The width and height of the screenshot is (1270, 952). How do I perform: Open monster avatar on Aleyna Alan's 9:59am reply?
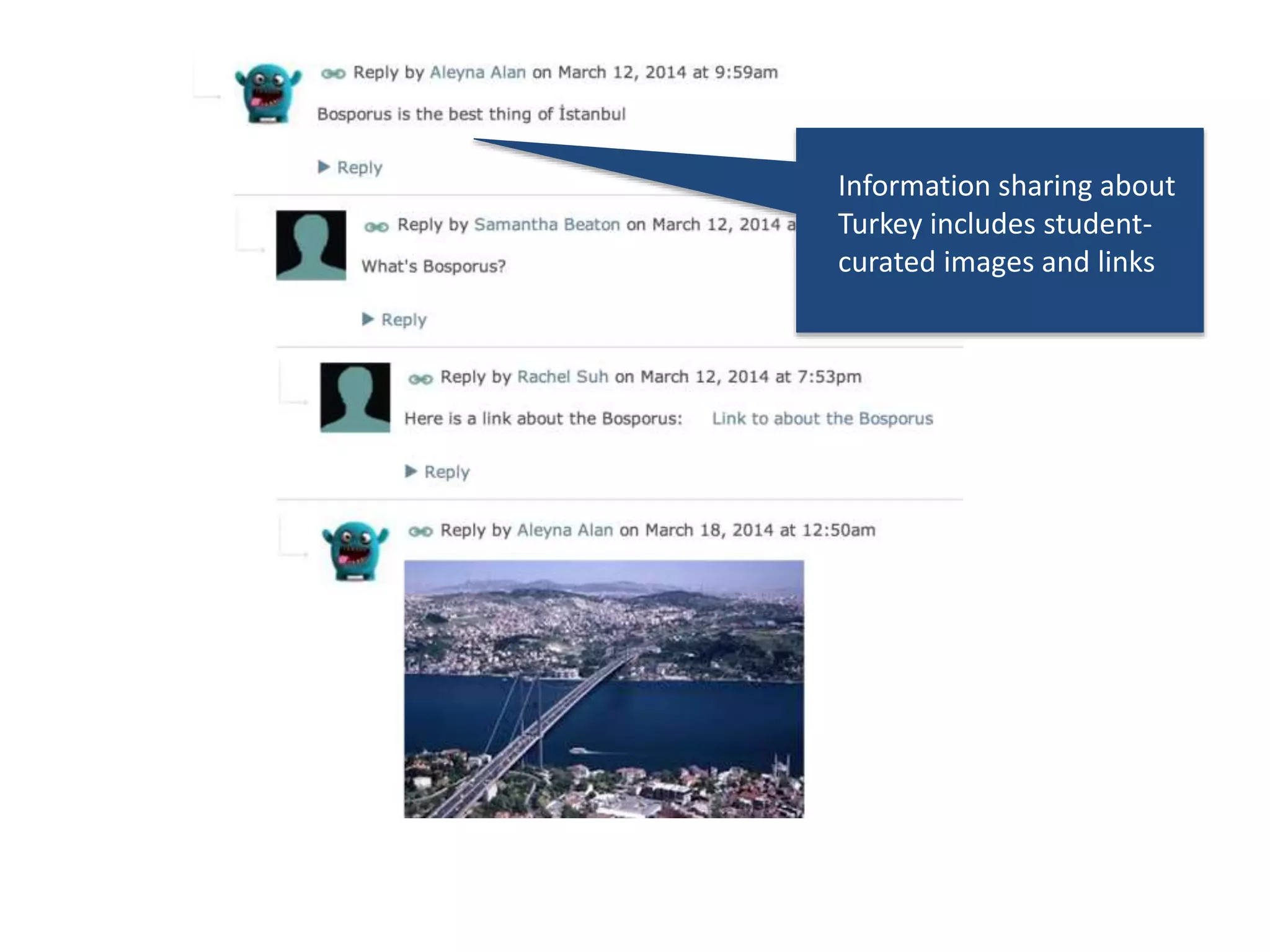pyautogui.click(x=268, y=93)
